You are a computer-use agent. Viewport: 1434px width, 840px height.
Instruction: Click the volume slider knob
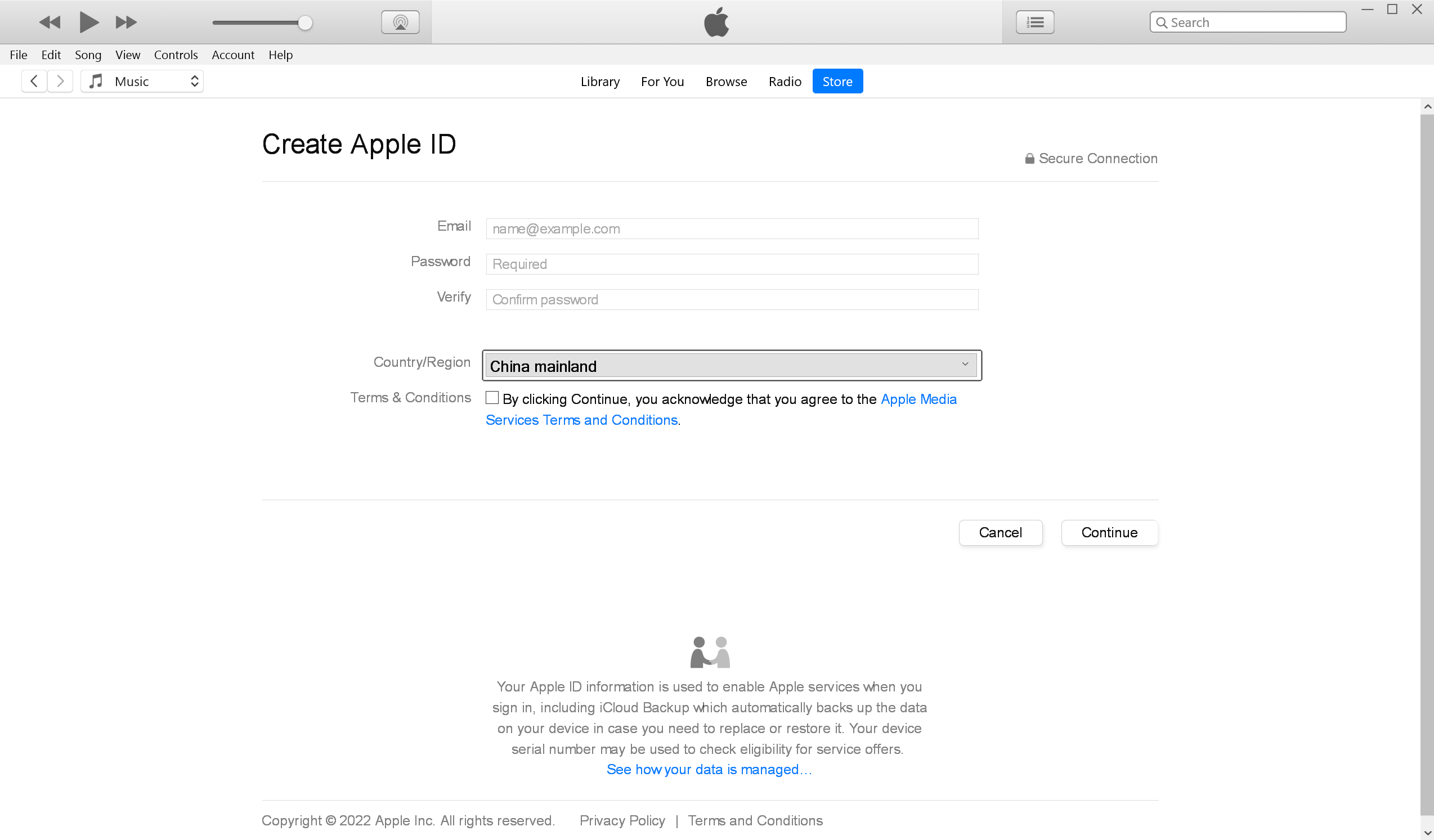pyautogui.click(x=305, y=23)
